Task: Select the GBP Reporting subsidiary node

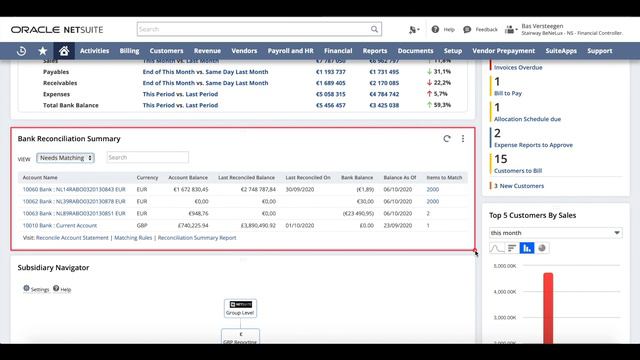Action: click(240, 336)
